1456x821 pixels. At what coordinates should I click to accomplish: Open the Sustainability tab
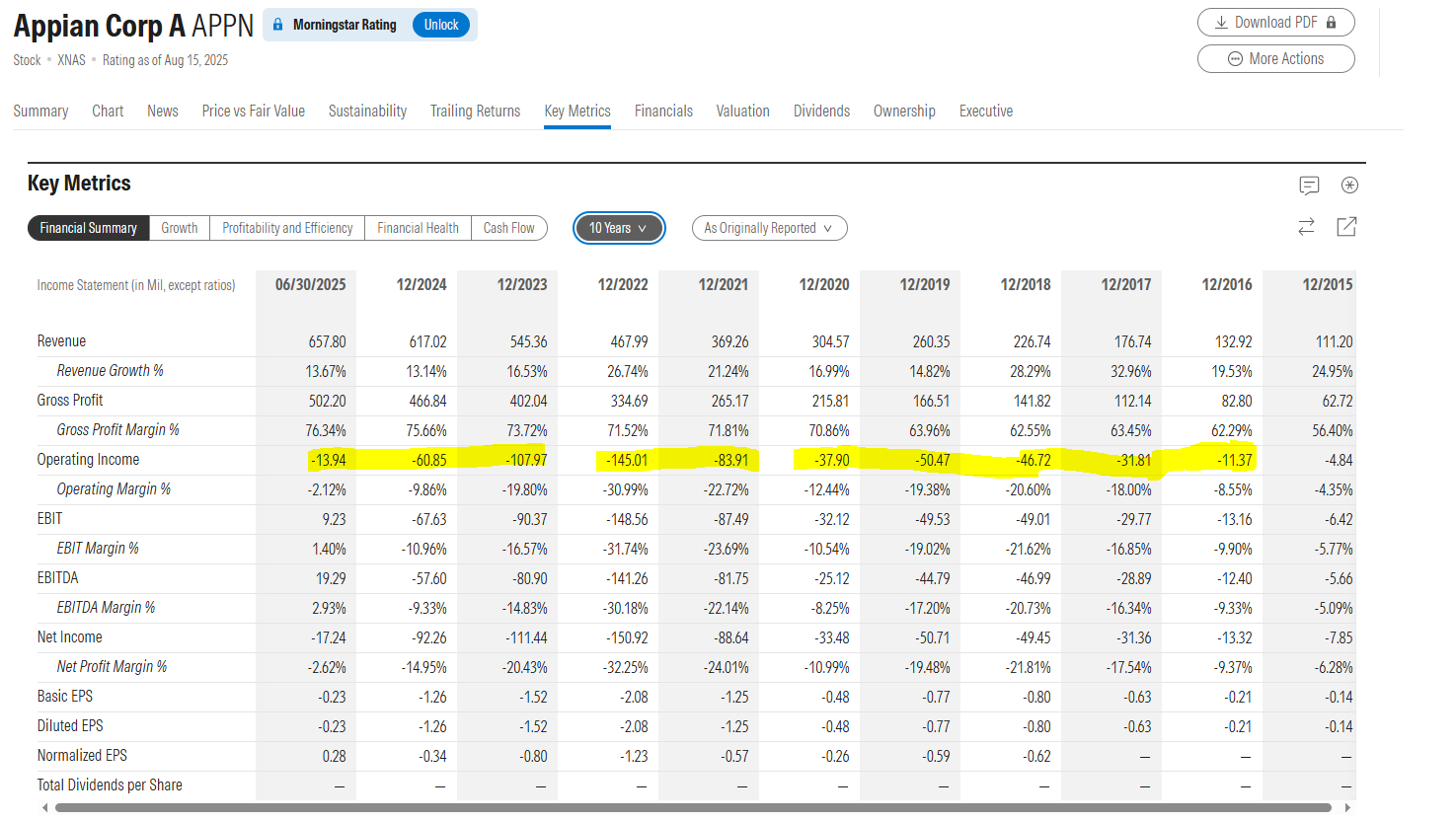(x=367, y=111)
